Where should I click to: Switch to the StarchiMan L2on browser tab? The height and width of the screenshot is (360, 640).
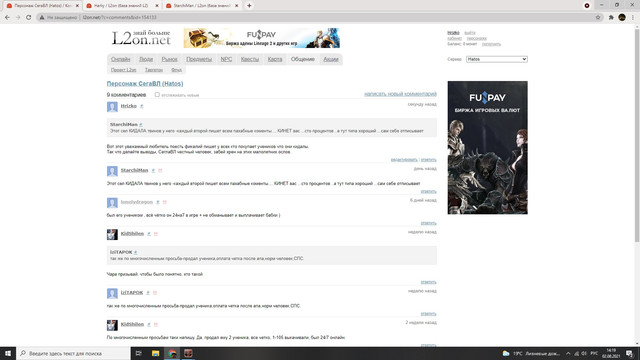[x=201, y=6]
